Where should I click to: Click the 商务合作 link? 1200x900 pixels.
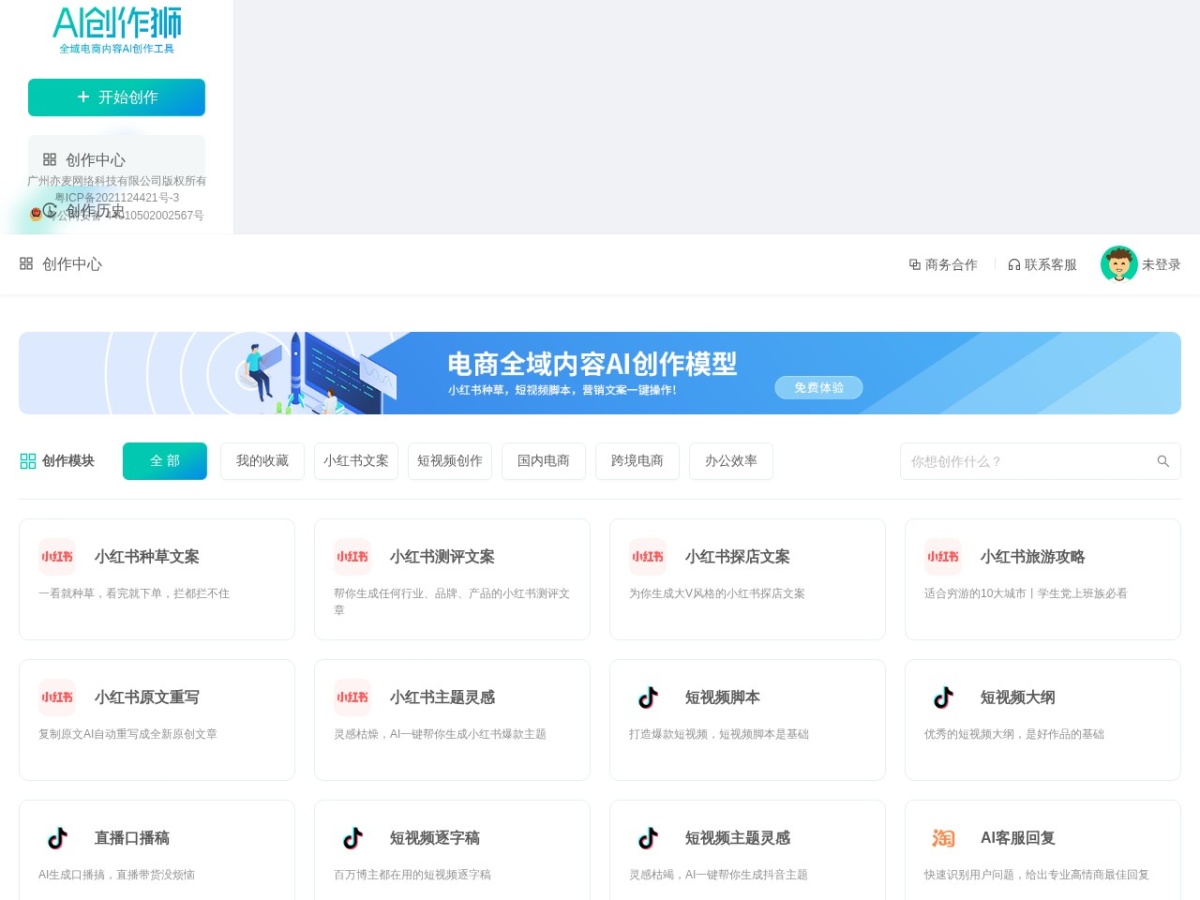pos(943,265)
